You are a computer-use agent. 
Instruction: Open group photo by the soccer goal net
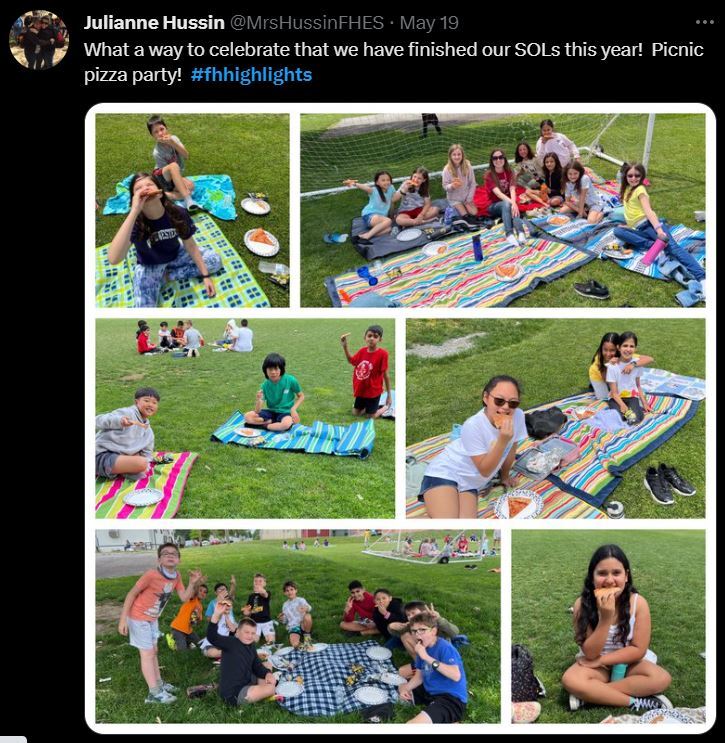click(x=503, y=210)
